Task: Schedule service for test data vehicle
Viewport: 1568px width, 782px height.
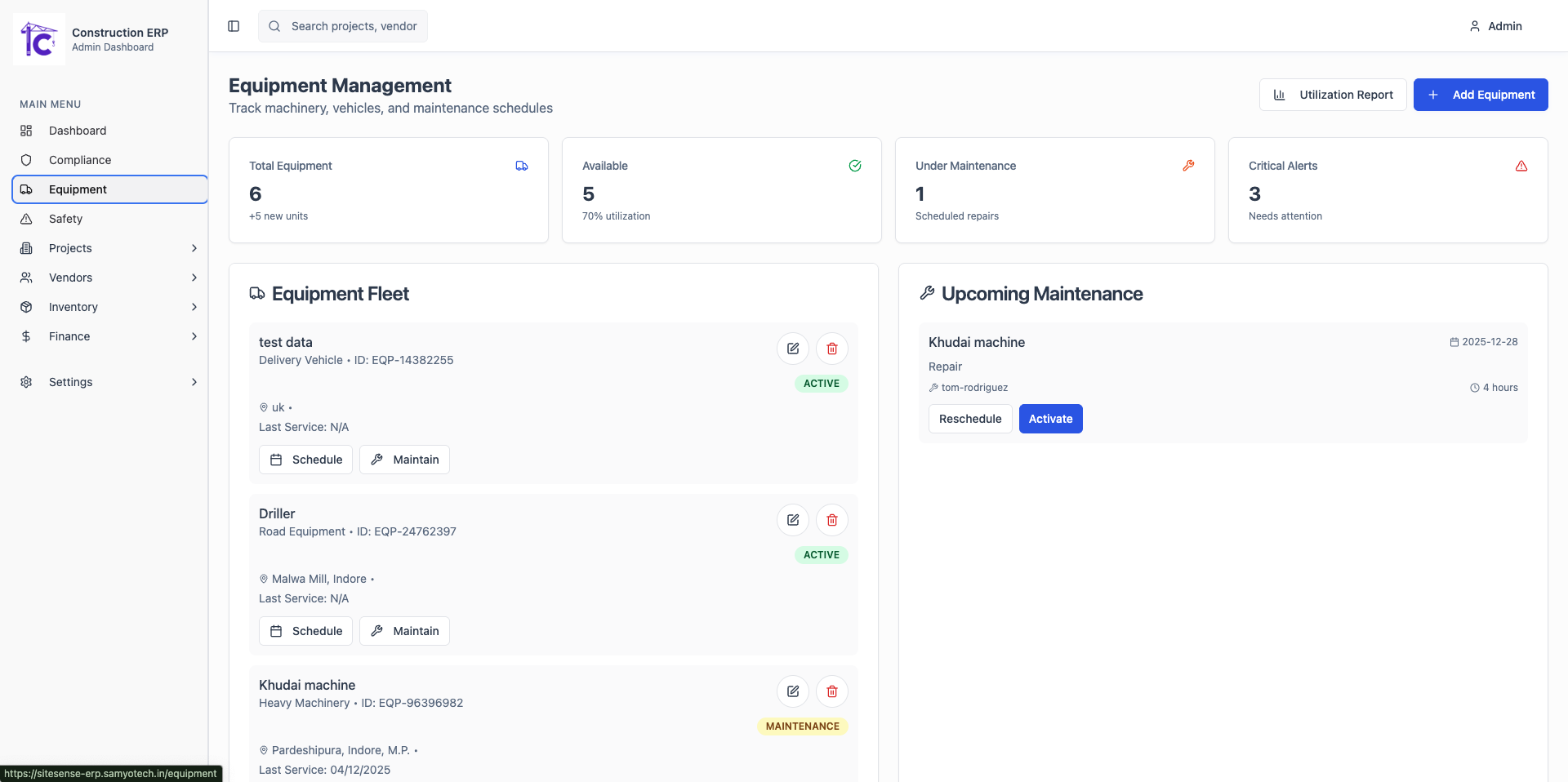Action: click(305, 460)
